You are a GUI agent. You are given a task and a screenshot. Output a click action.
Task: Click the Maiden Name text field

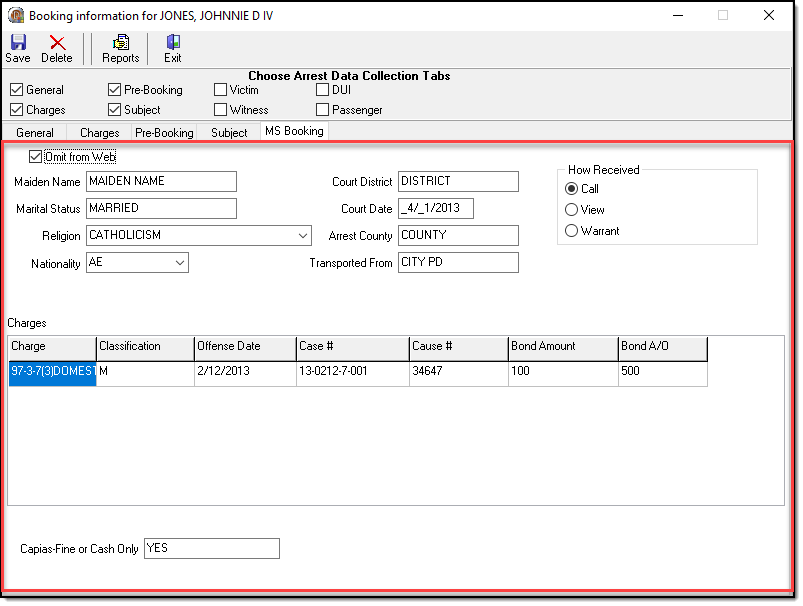coord(160,181)
